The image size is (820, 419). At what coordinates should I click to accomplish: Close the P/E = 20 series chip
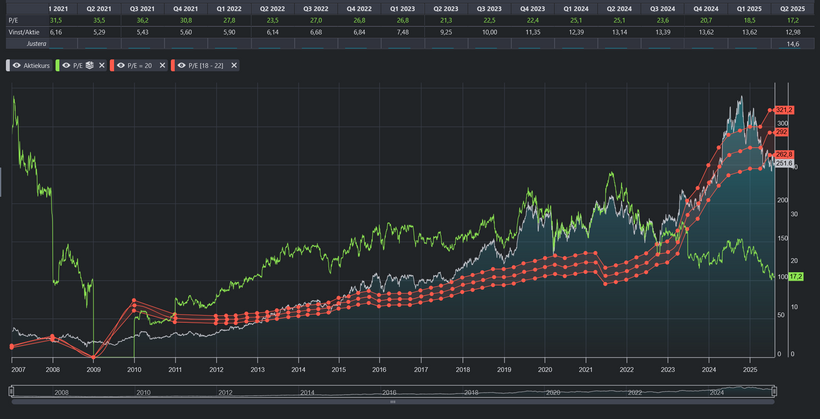pos(162,65)
